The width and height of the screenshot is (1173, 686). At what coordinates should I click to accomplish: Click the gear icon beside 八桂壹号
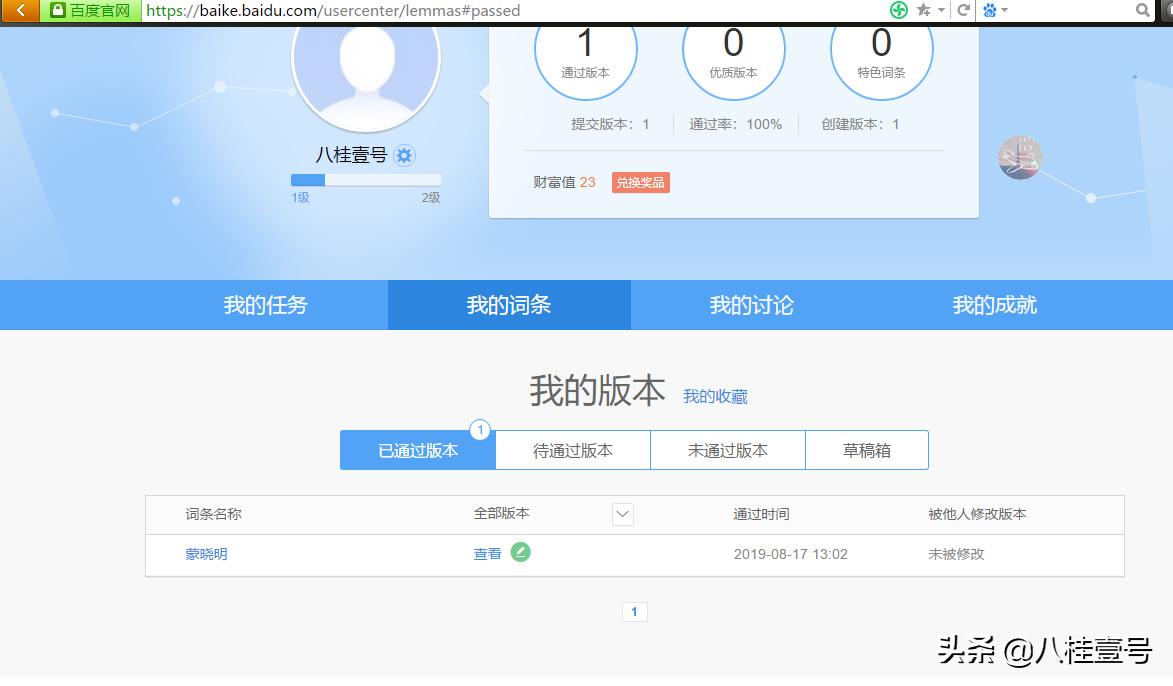click(x=402, y=155)
